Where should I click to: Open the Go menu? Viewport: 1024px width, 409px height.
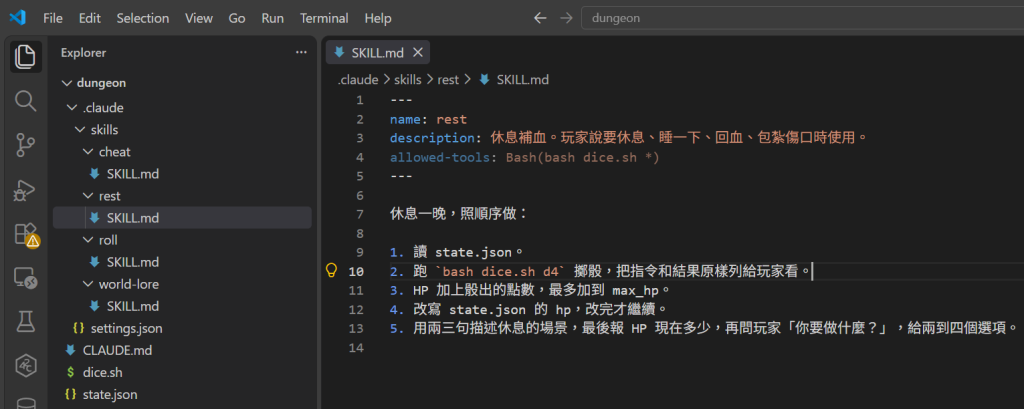236,18
